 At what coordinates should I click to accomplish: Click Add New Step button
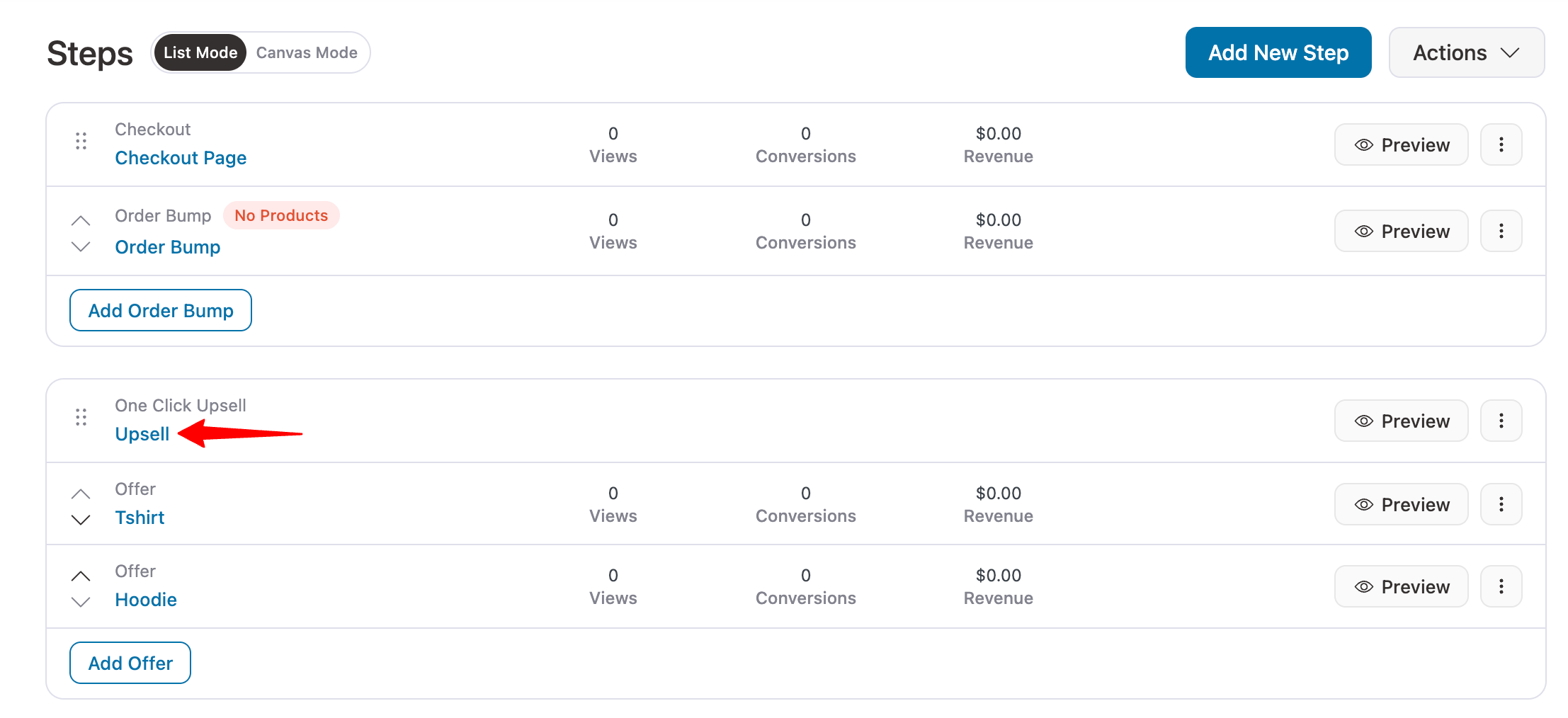[1278, 52]
